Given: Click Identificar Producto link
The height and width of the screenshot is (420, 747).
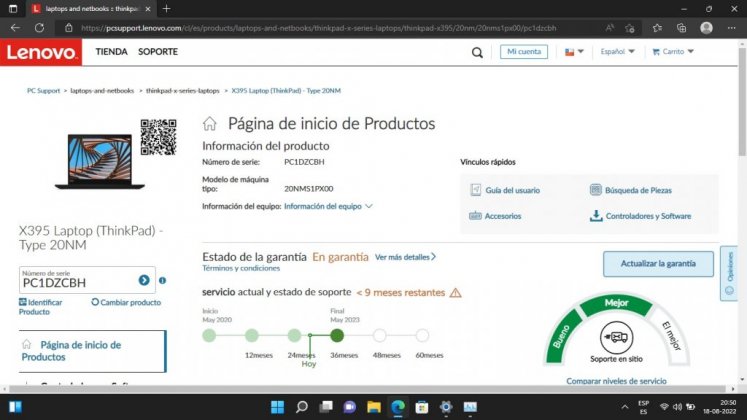Looking at the screenshot, I should pos(40,307).
